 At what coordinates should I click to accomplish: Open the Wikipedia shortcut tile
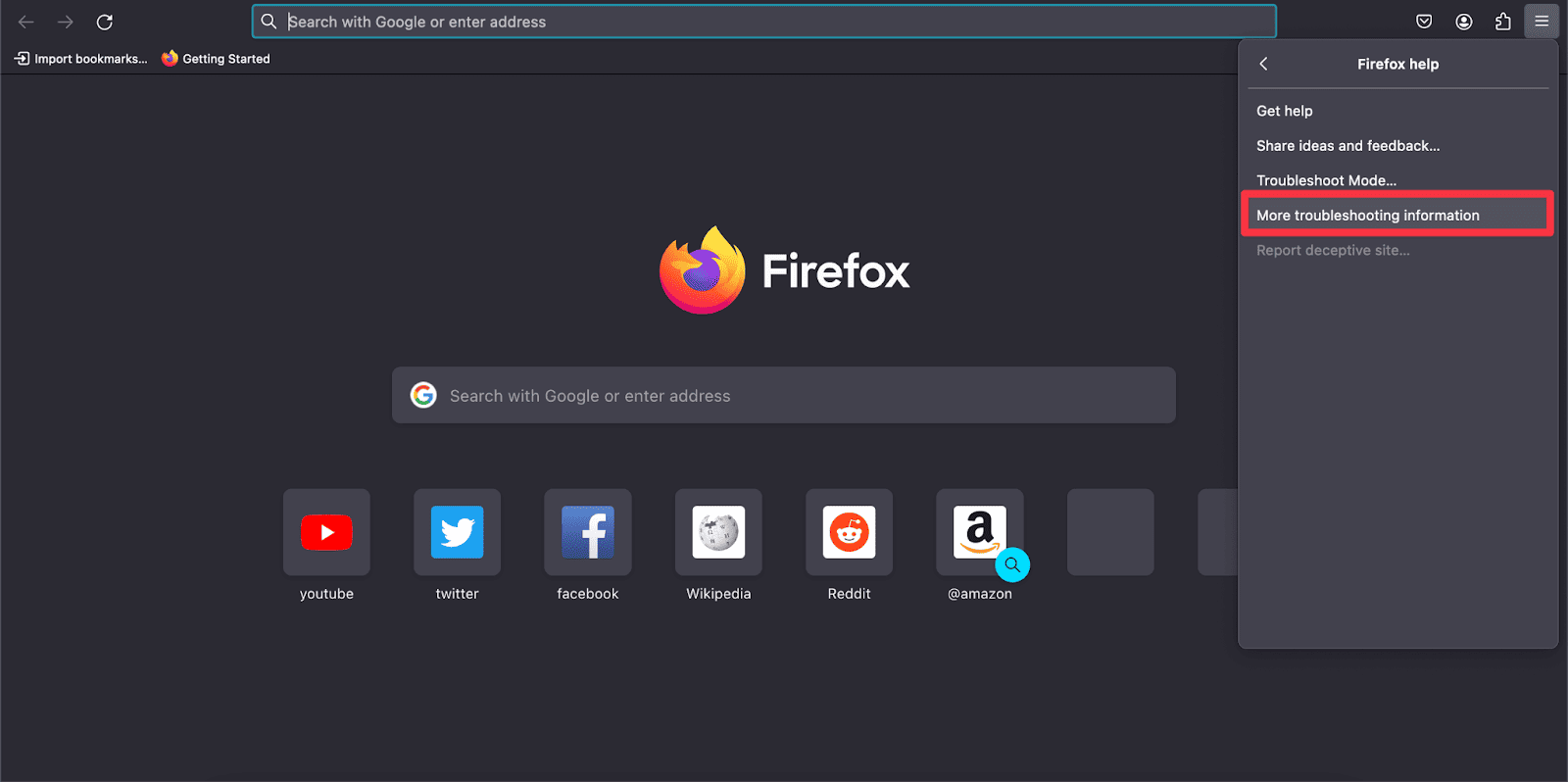[x=718, y=532]
